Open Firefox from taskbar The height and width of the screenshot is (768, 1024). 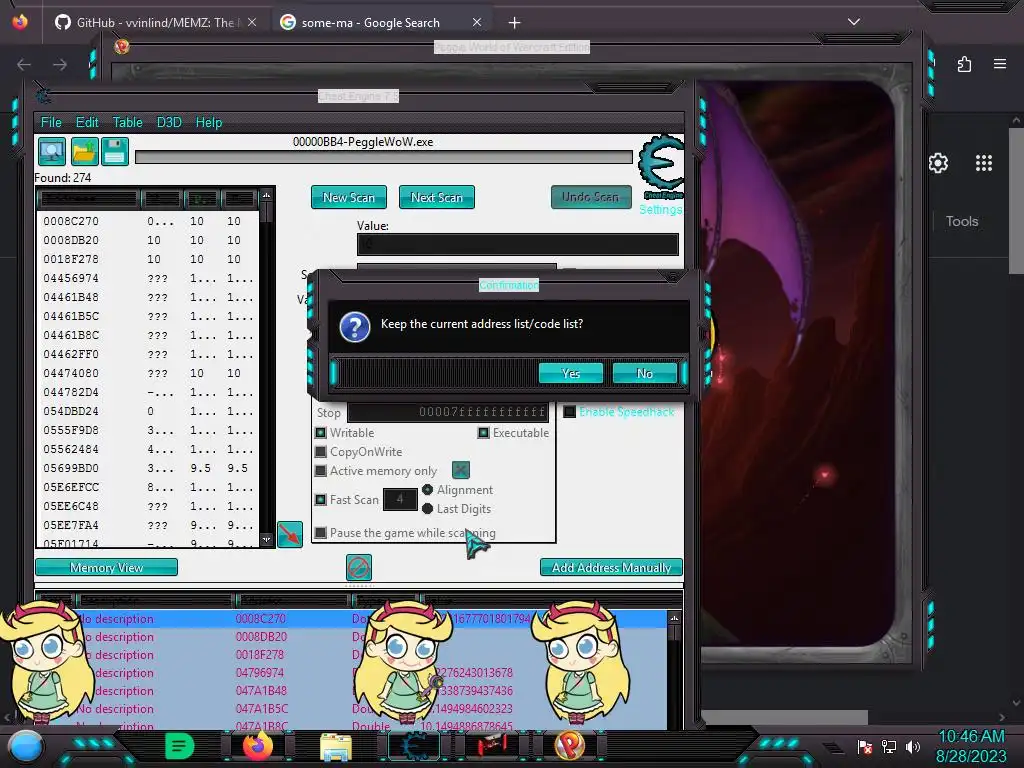257,746
